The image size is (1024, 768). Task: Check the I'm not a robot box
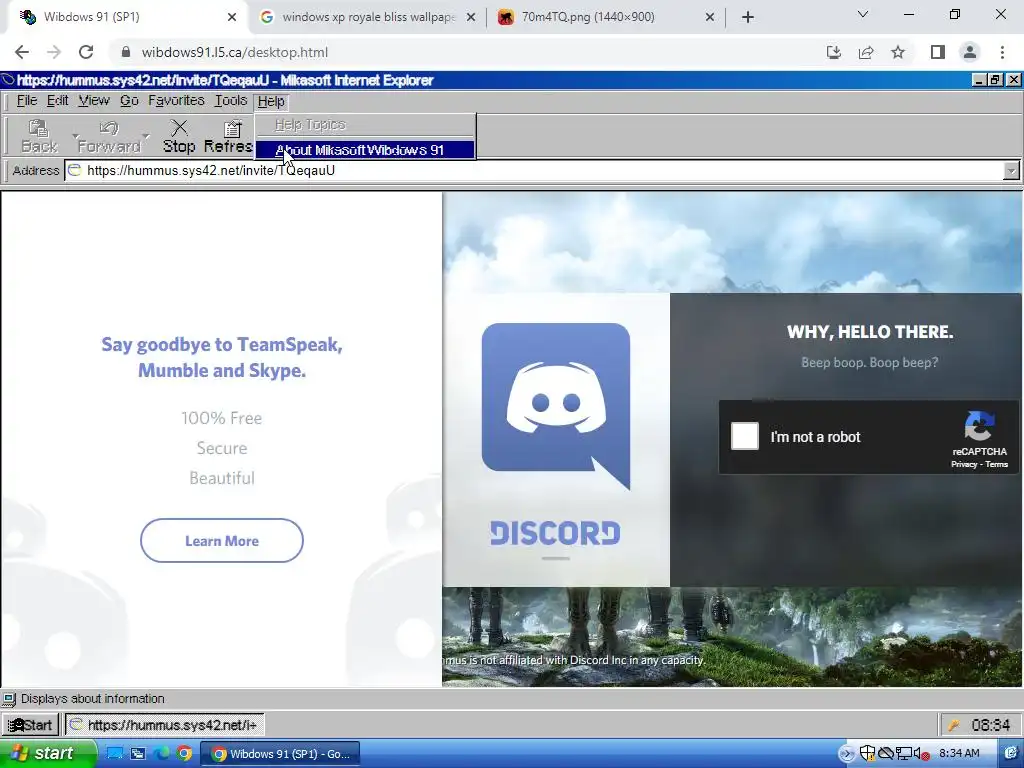tap(744, 436)
